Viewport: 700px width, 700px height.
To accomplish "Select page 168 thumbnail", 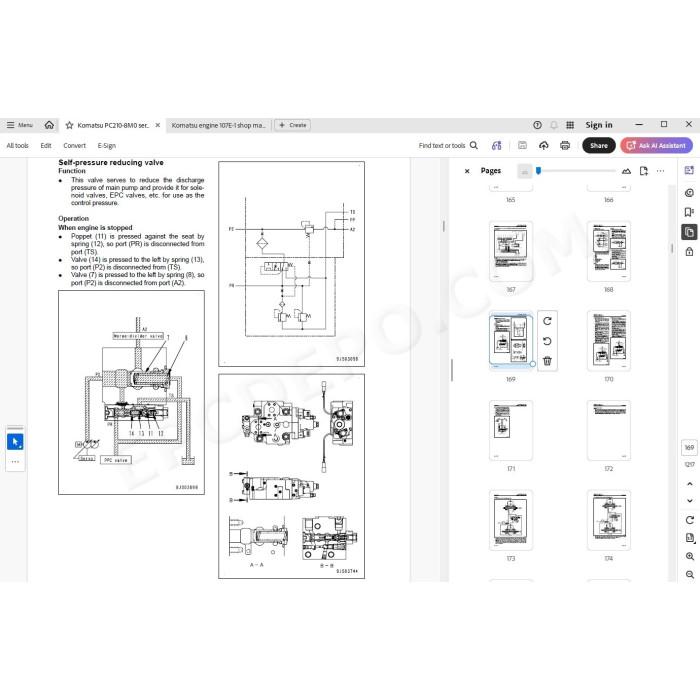I will 608,251.
